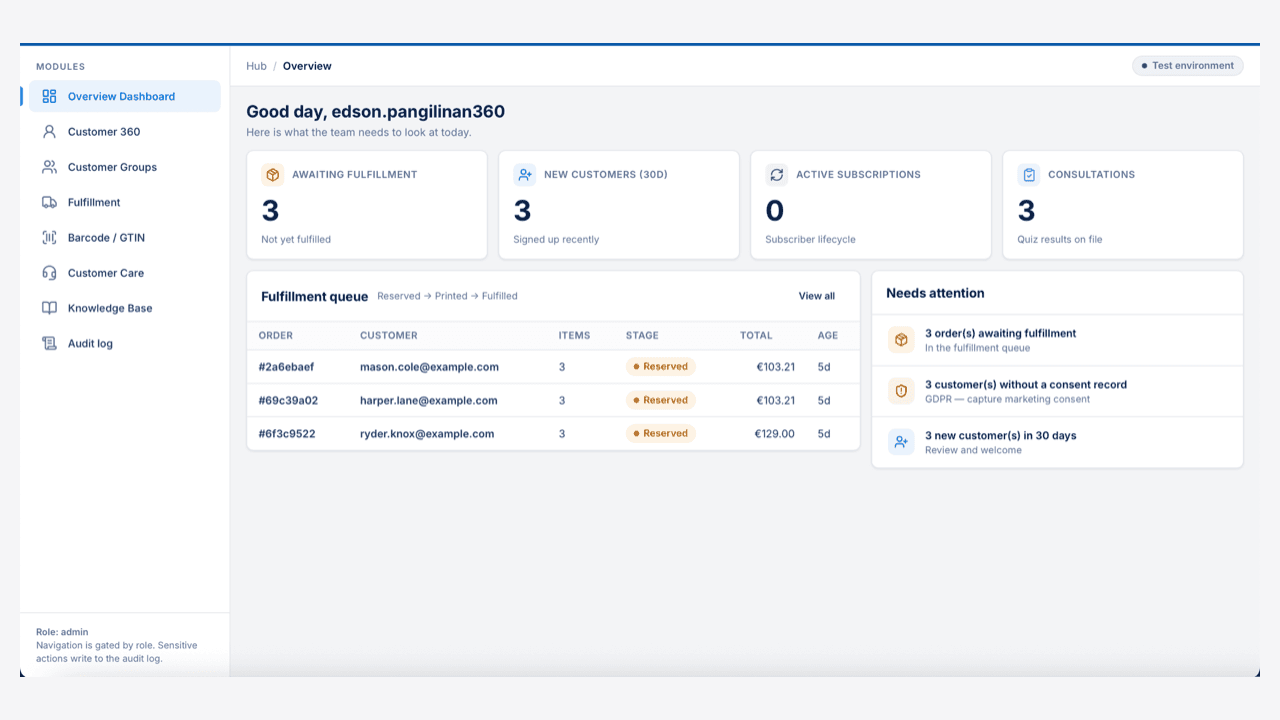Screen dimensions: 1280x720
Task: Click Reserved stage badge for mason.cole
Action: (x=661, y=367)
